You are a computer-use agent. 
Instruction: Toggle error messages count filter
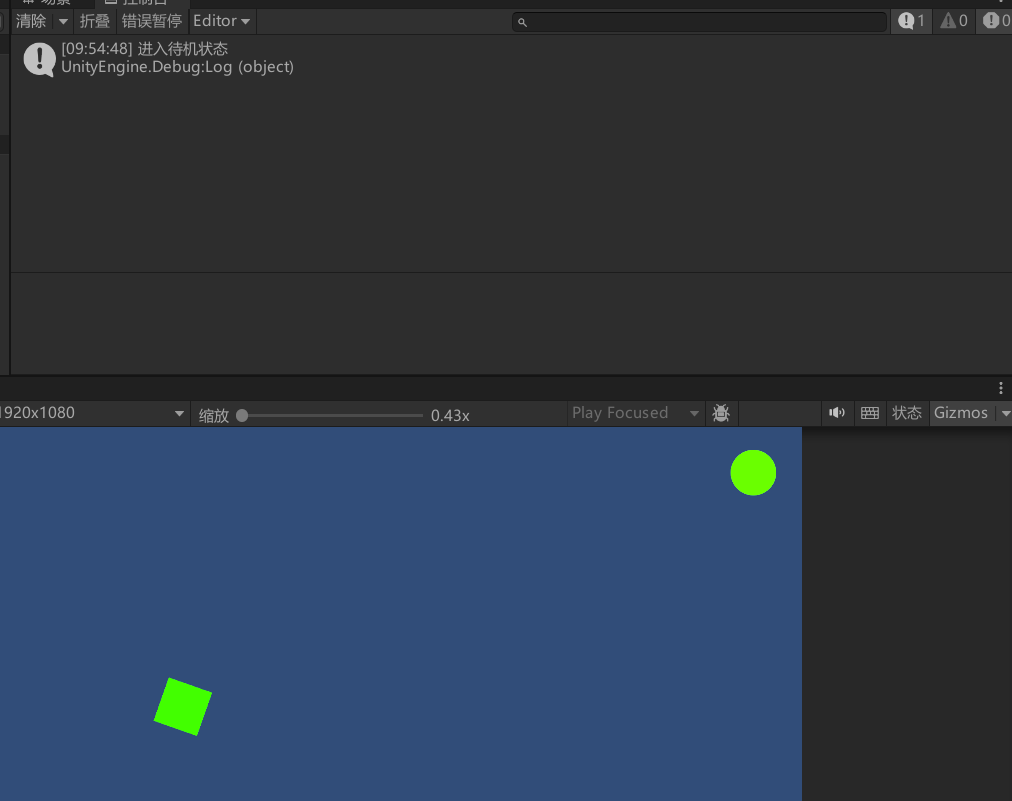tap(995, 21)
